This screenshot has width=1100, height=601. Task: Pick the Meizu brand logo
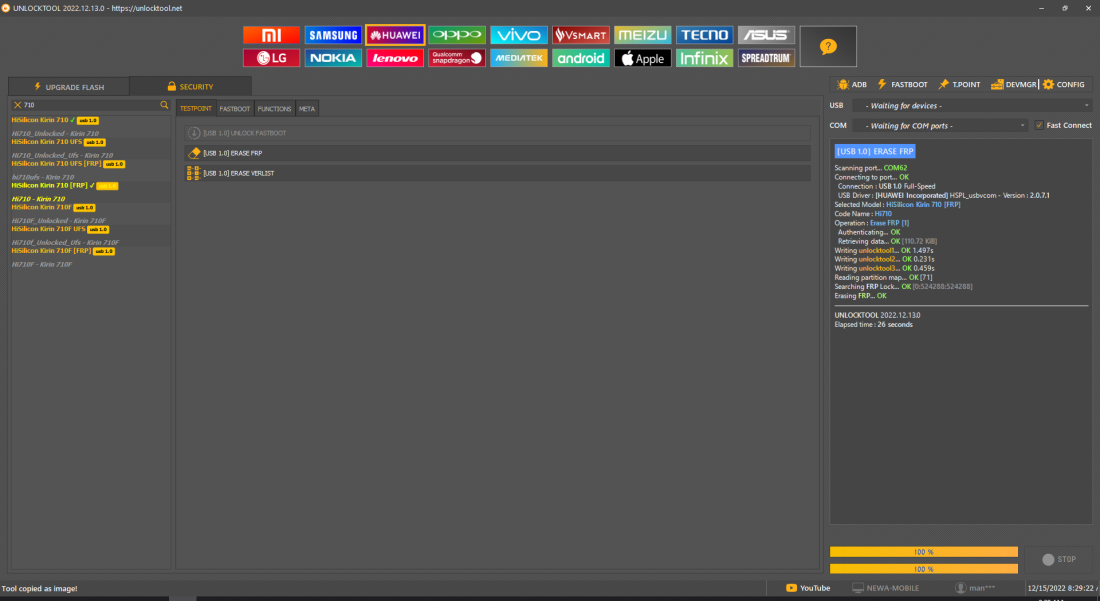[x=643, y=35]
